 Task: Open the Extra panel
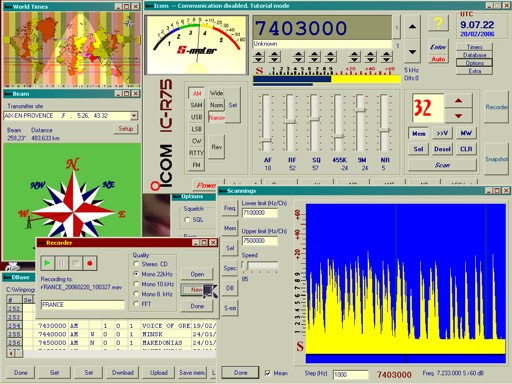coord(474,71)
